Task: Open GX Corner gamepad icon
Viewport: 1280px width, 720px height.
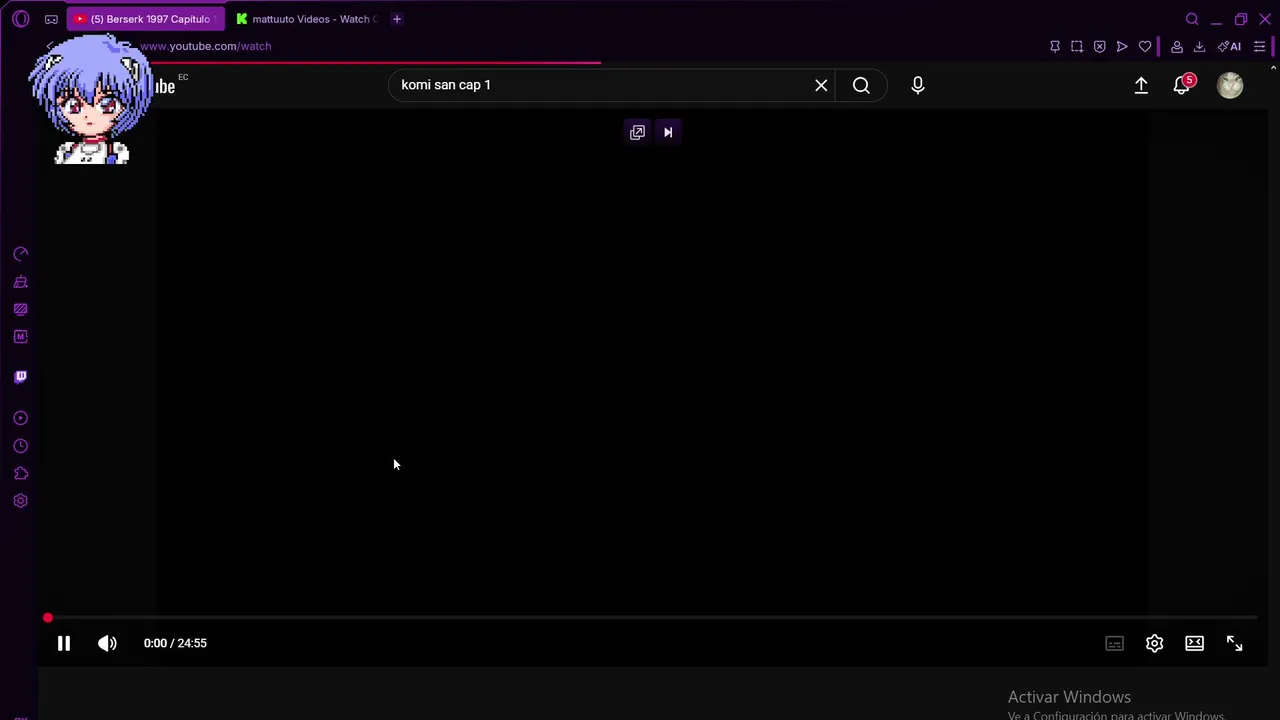Action: pos(51,19)
